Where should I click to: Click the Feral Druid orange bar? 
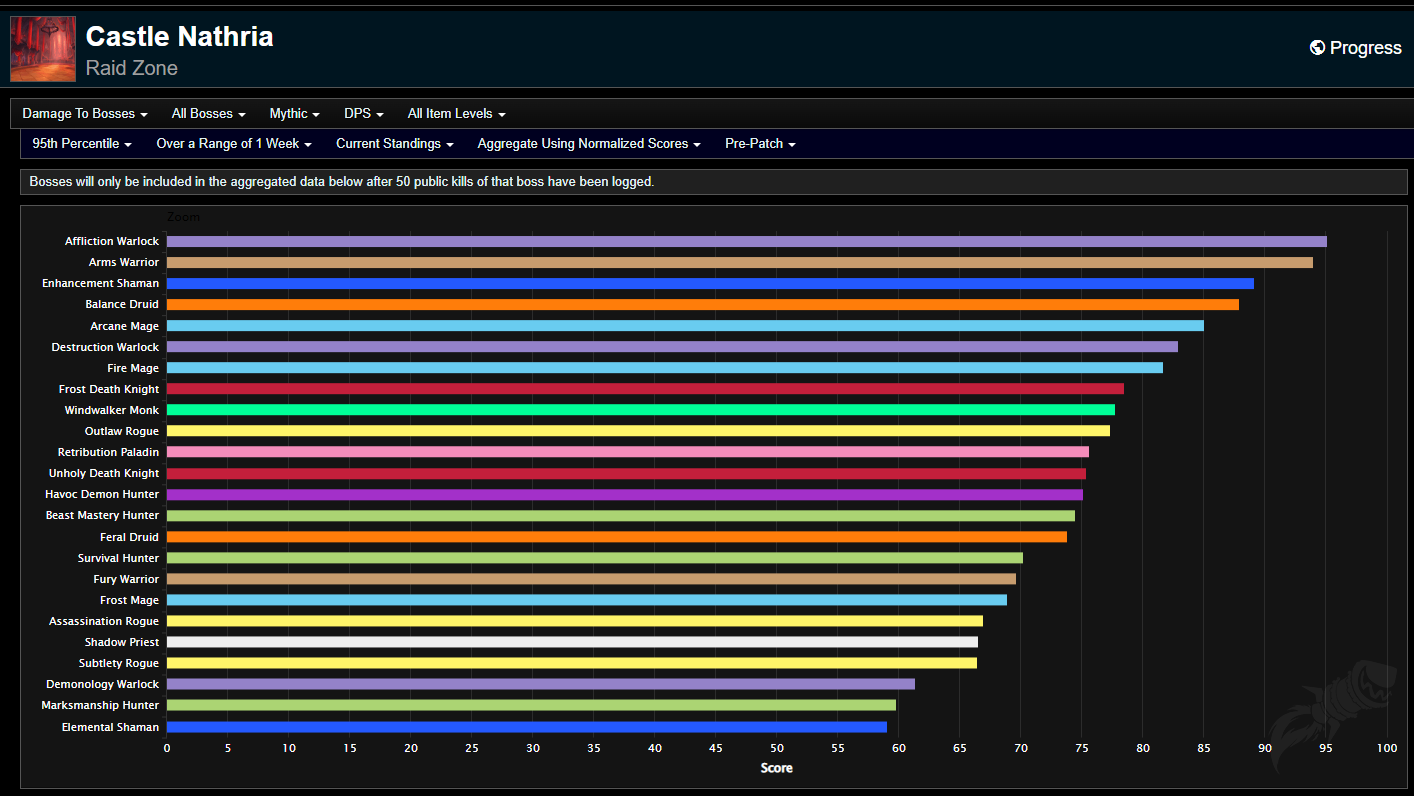[x=617, y=537]
